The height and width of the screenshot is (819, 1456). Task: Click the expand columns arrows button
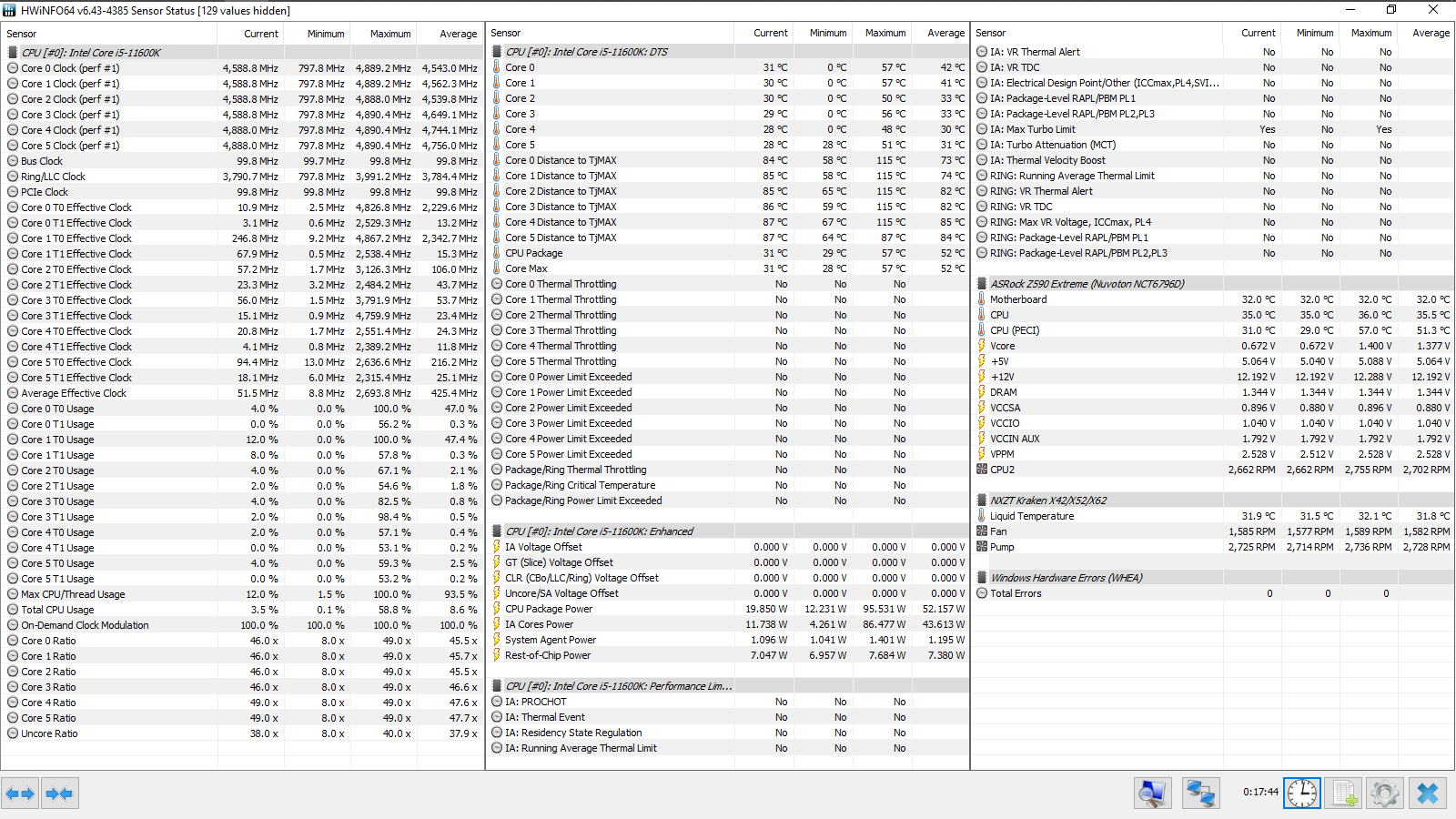[x=20, y=794]
